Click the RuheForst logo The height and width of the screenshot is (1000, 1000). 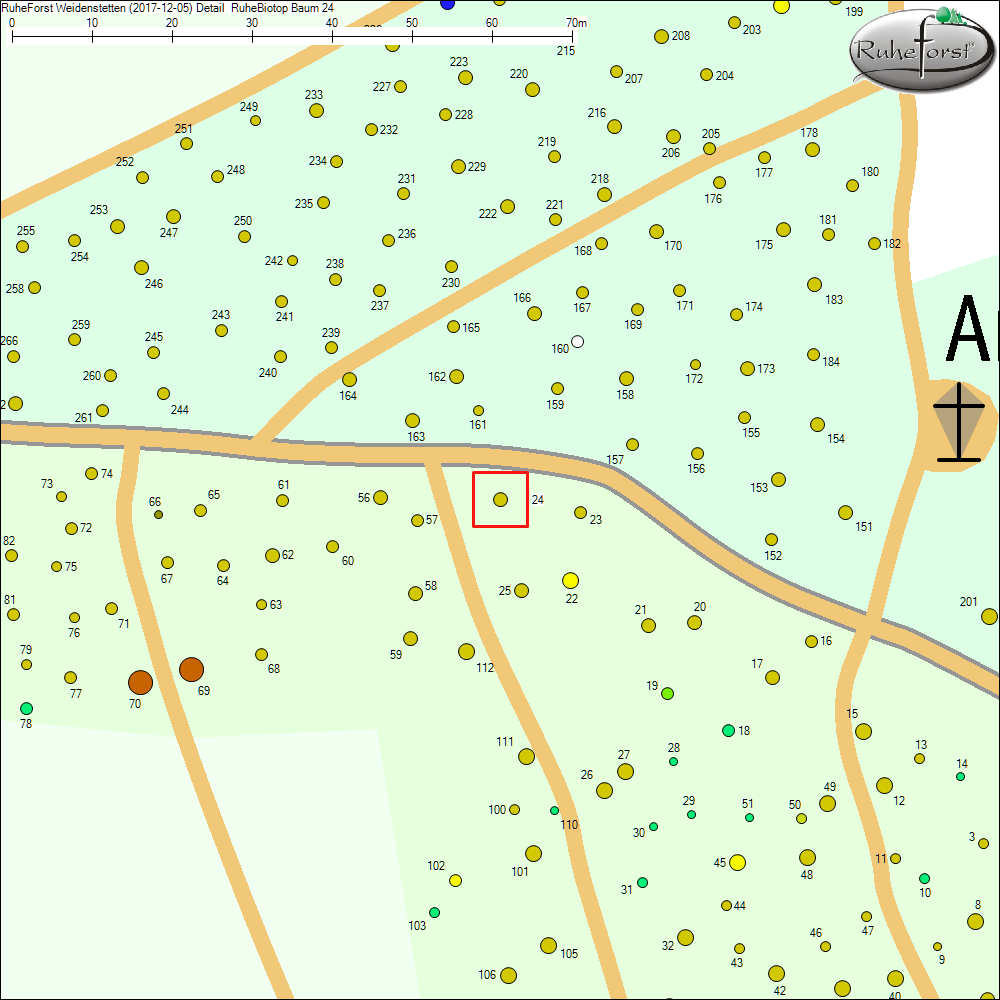[x=923, y=52]
